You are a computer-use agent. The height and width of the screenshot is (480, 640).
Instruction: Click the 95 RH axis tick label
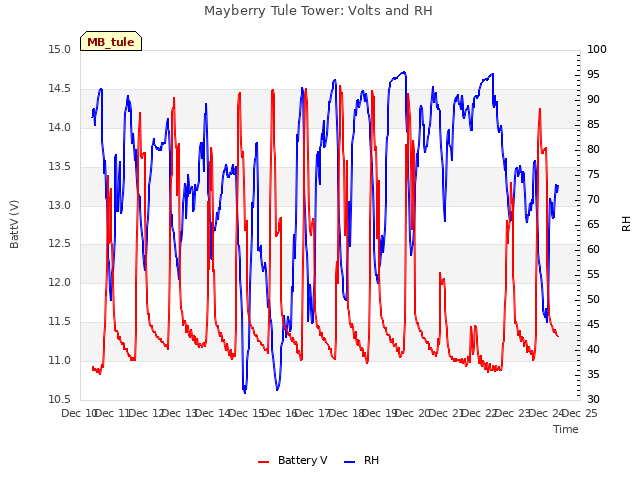click(593, 74)
